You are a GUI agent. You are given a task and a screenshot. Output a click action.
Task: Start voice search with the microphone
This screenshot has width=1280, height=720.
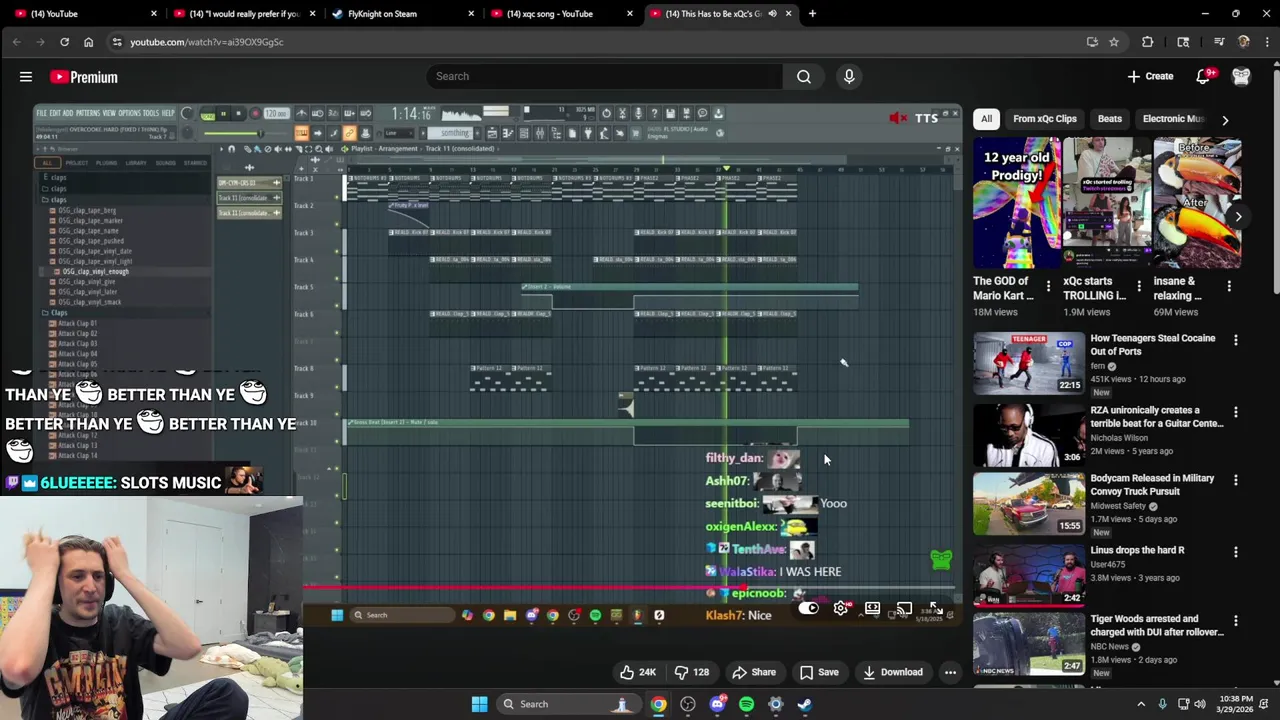[x=849, y=76]
